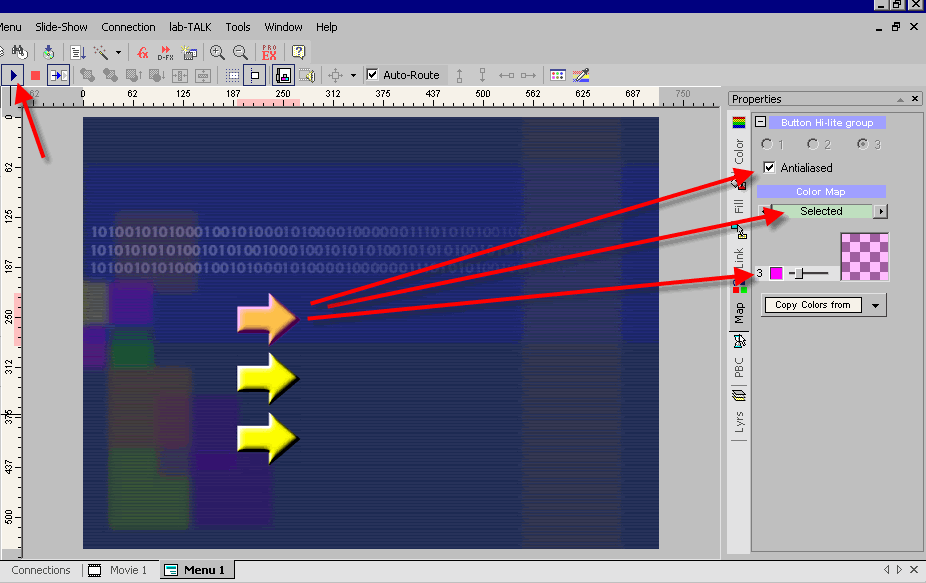
Task: Zoom in with the plus magnifier
Action: pos(217,53)
